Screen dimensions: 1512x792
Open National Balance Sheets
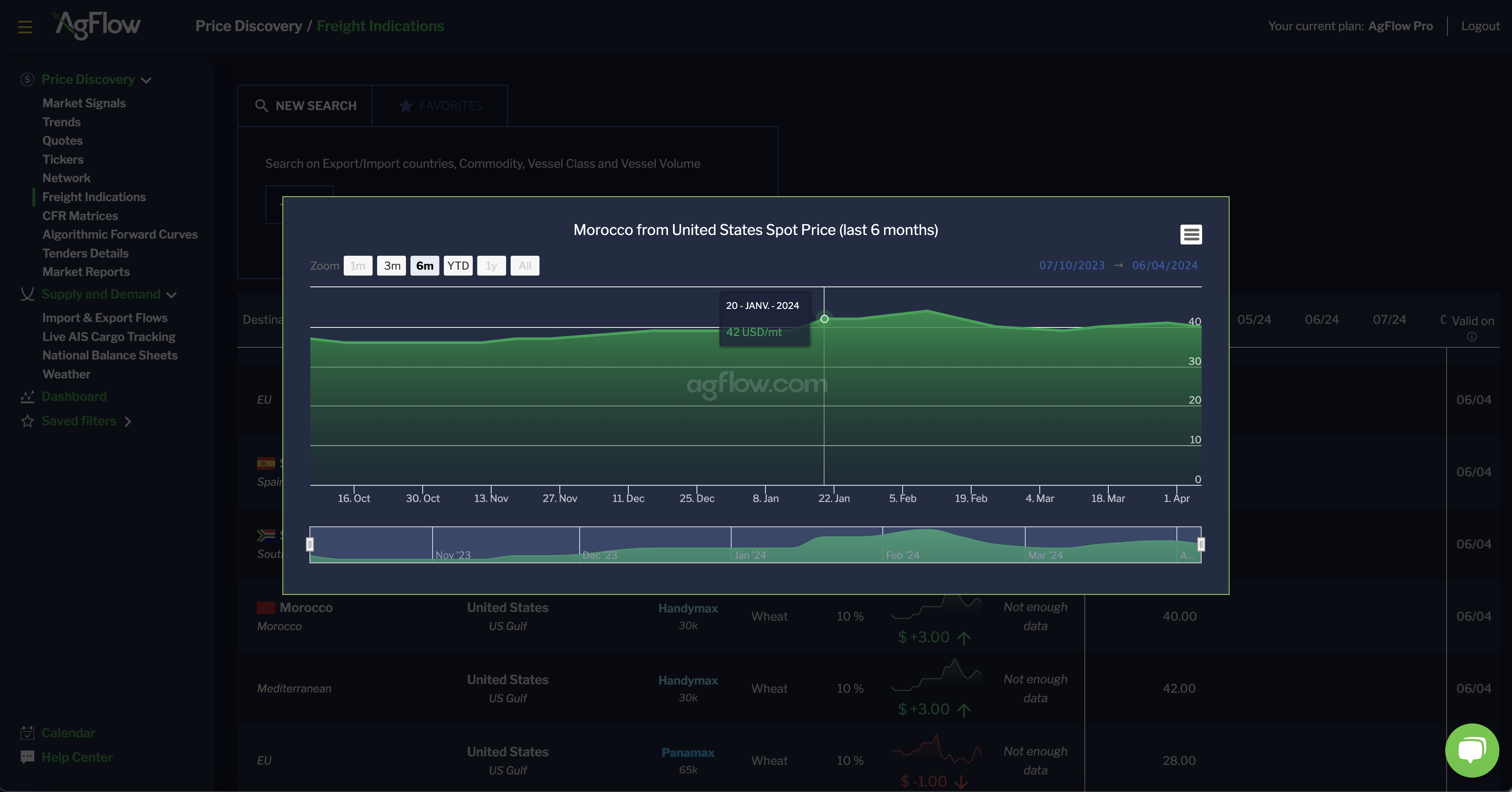click(x=110, y=355)
